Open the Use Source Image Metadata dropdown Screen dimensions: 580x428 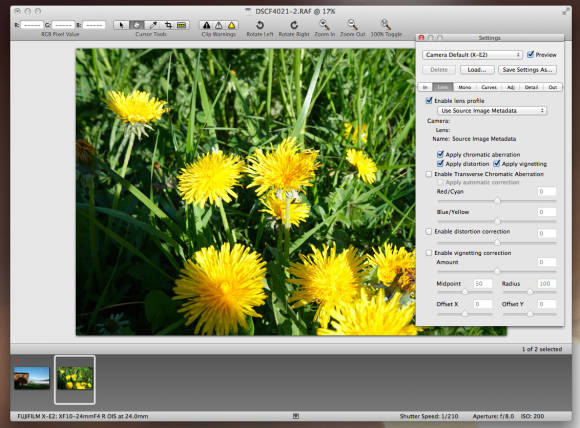[492, 111]
